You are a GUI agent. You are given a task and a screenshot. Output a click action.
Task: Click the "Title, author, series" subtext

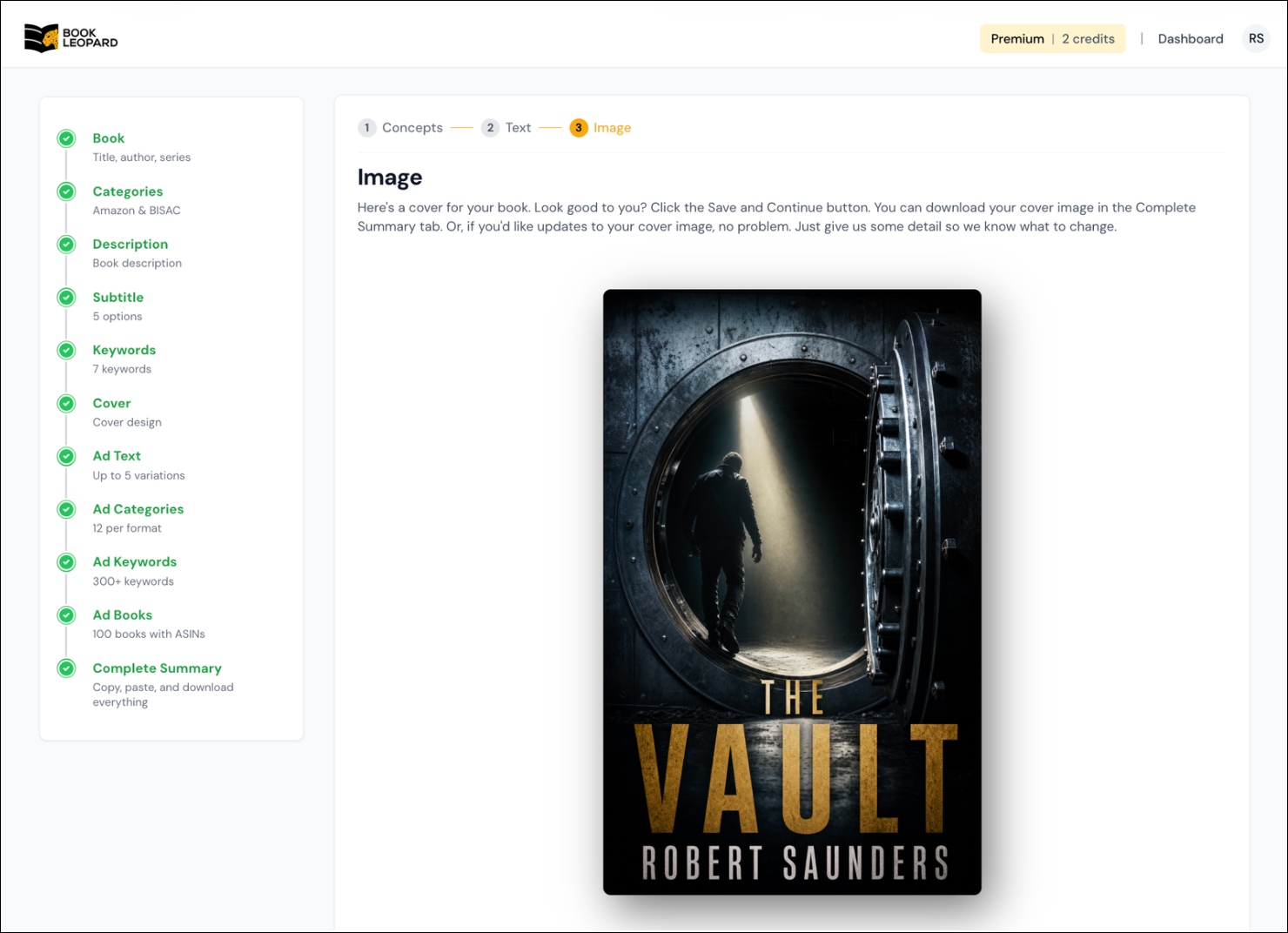pyautogui.click(x=142, y=158)
